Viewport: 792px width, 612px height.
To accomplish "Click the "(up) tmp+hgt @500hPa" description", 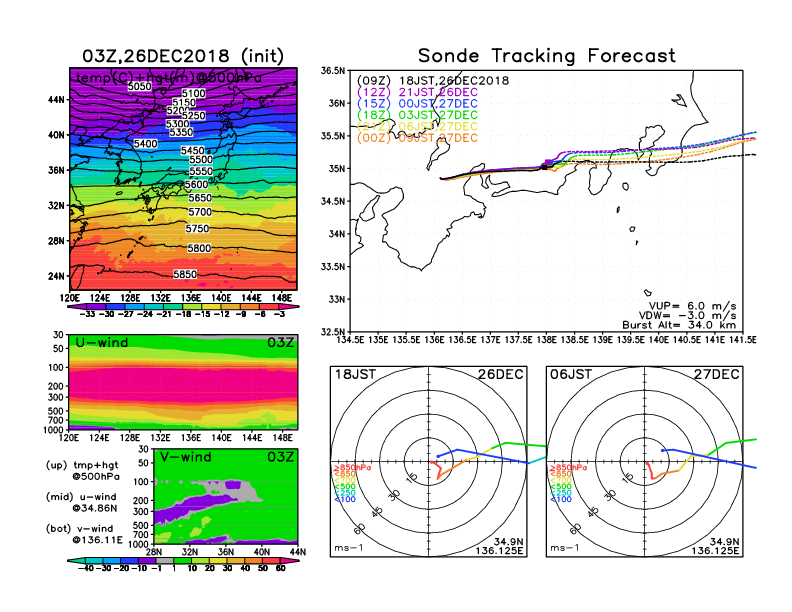I will point(82,471).
